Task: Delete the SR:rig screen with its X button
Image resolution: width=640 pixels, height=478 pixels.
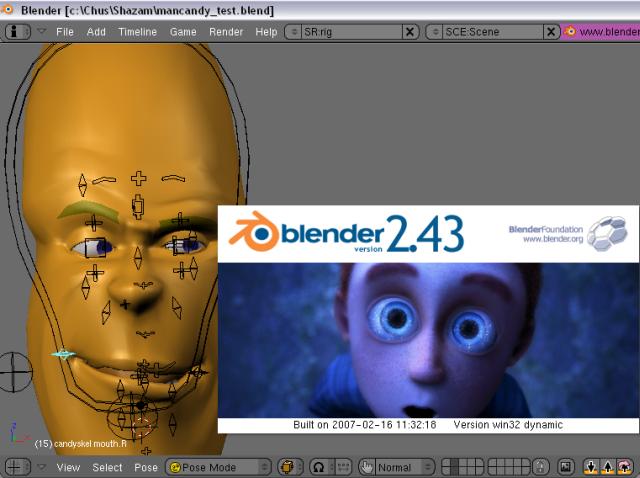Action: [410, 32]
